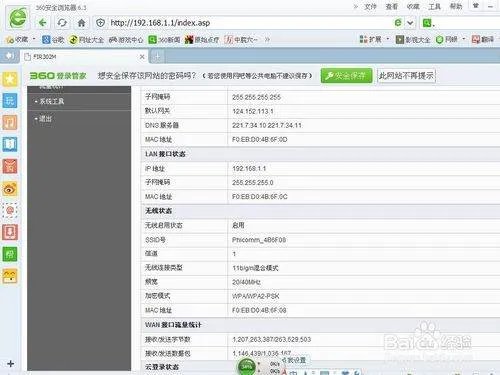The width and height of the screenshot is (500, 375).
Task: Open the 收藏 favorites star in bookmarks bar
Action: (x=17, y=39)
